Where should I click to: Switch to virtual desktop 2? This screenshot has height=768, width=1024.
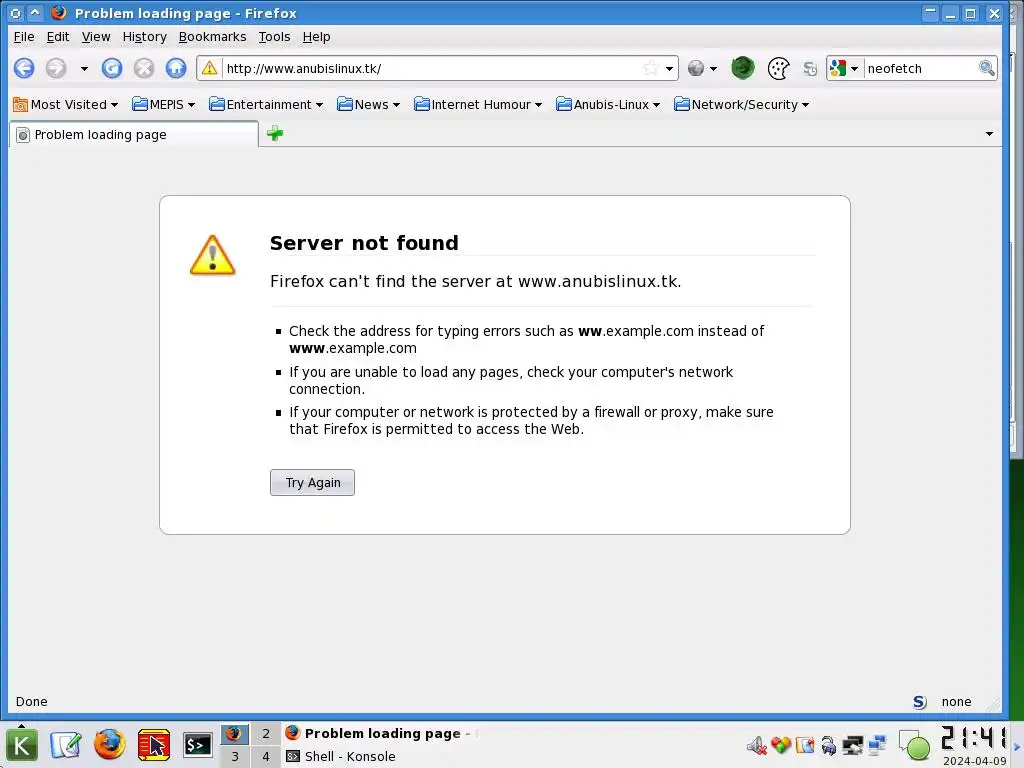click(x=266, y=734)
